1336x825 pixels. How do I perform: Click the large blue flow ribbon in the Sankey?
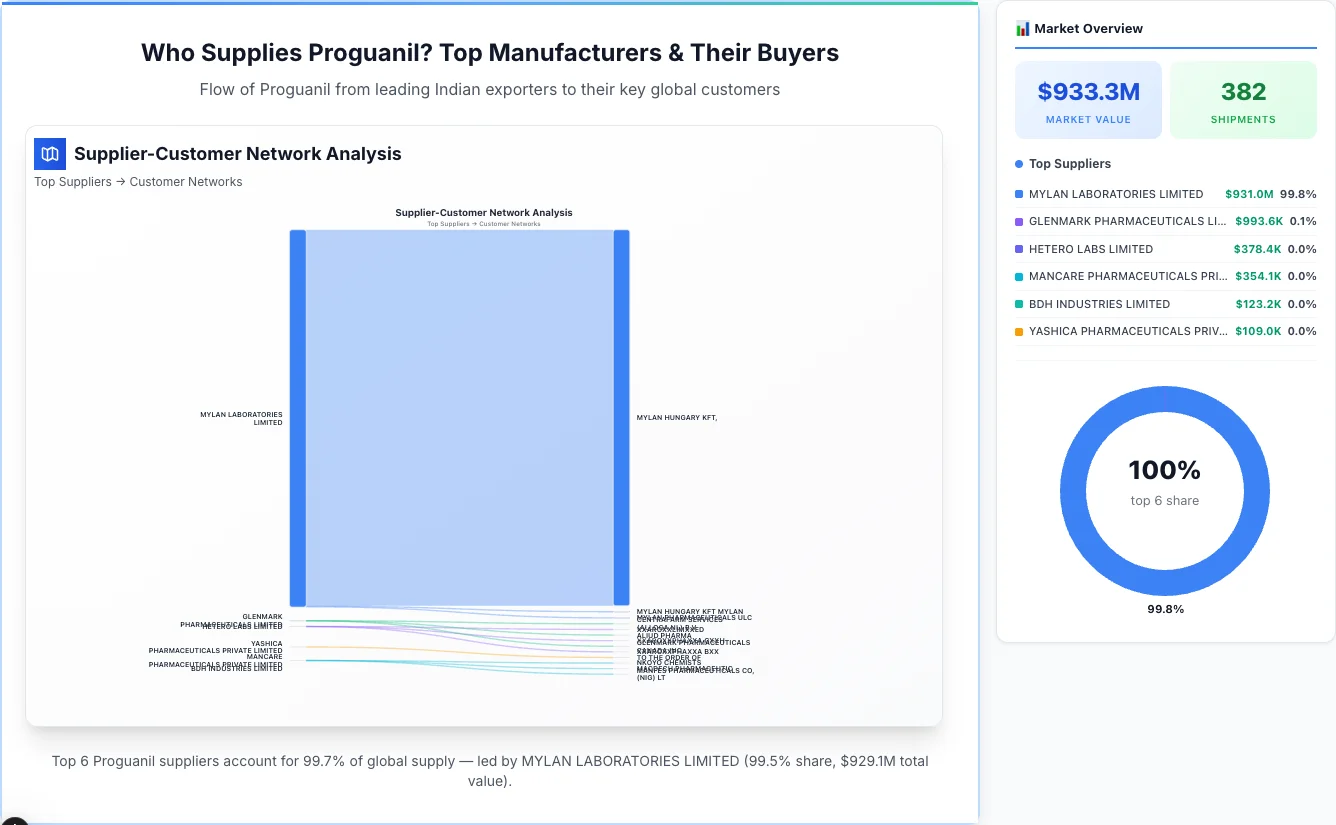[x=460, y=417]
